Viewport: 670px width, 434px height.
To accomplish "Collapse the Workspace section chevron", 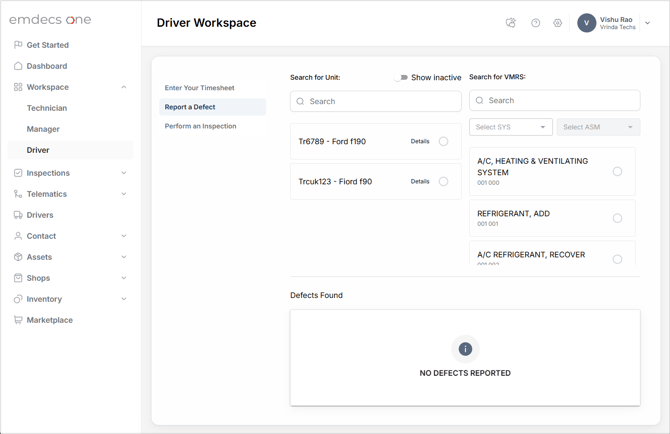I will click(x=123, y=87).
